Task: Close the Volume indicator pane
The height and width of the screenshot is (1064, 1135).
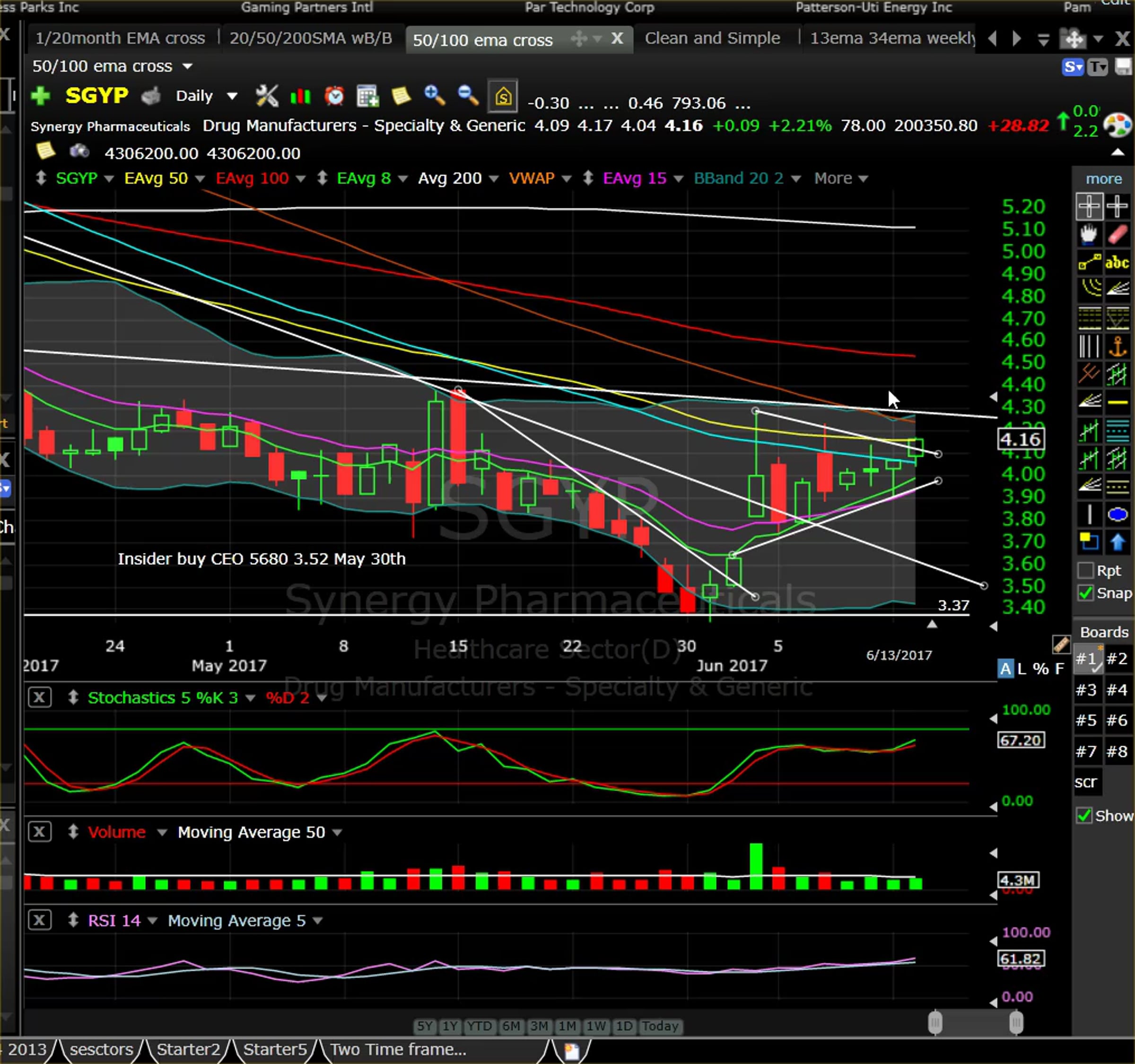Action: 39,832
